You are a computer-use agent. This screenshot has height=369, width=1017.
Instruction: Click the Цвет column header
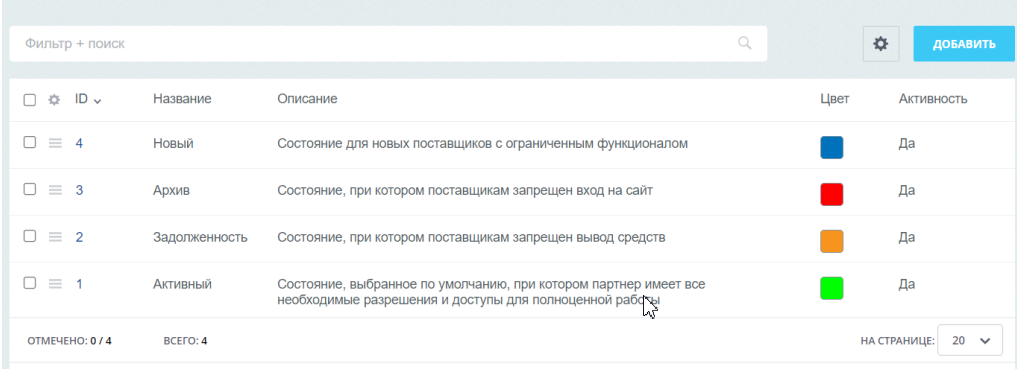835,99
